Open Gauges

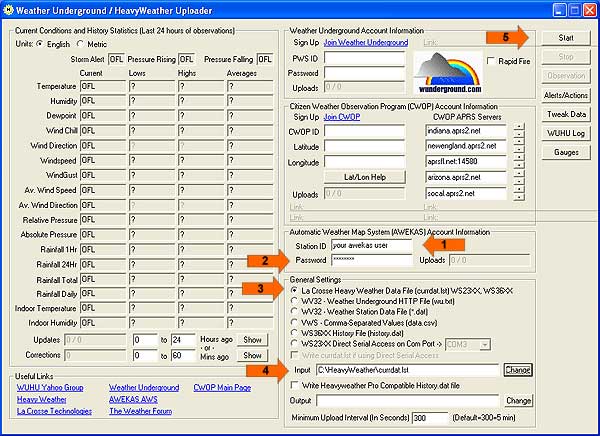pos(566,152)
